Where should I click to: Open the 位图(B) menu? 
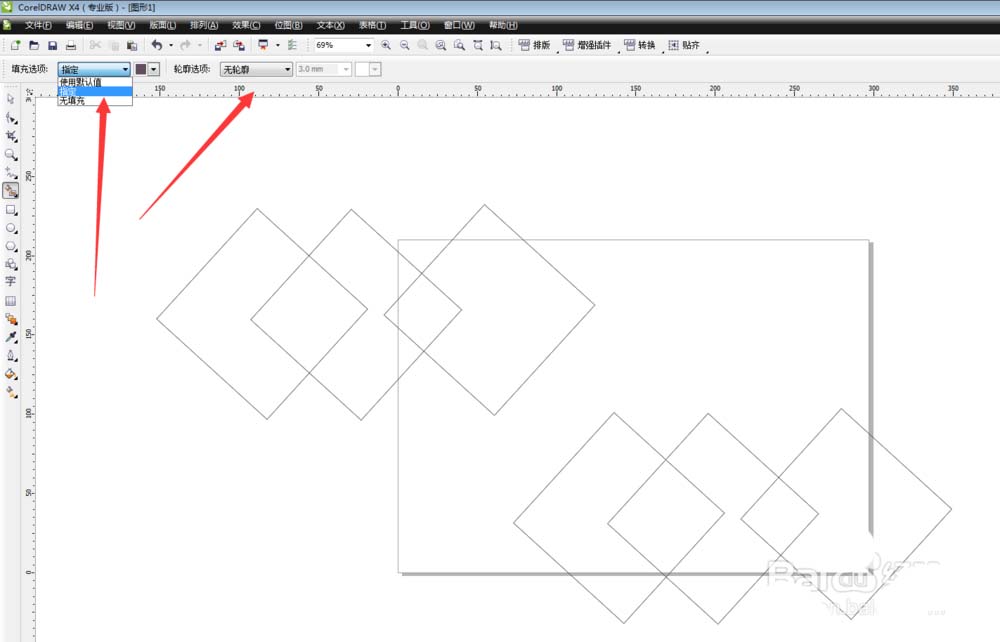coord(288,26)
